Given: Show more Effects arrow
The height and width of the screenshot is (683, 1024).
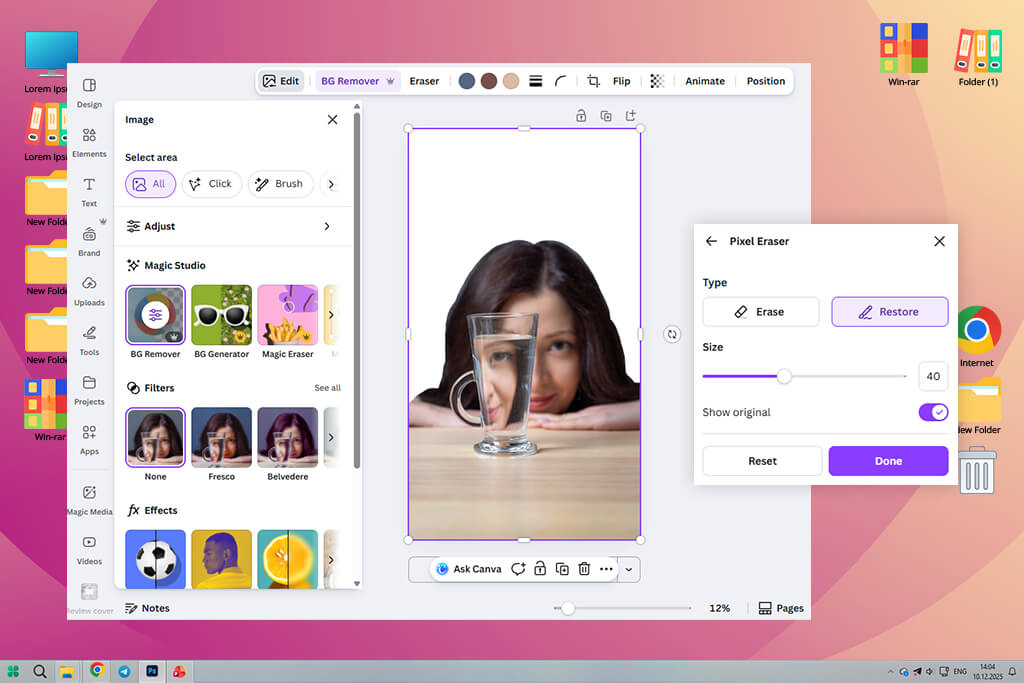Looking at the screenshot, I should [x=331, y=560].
